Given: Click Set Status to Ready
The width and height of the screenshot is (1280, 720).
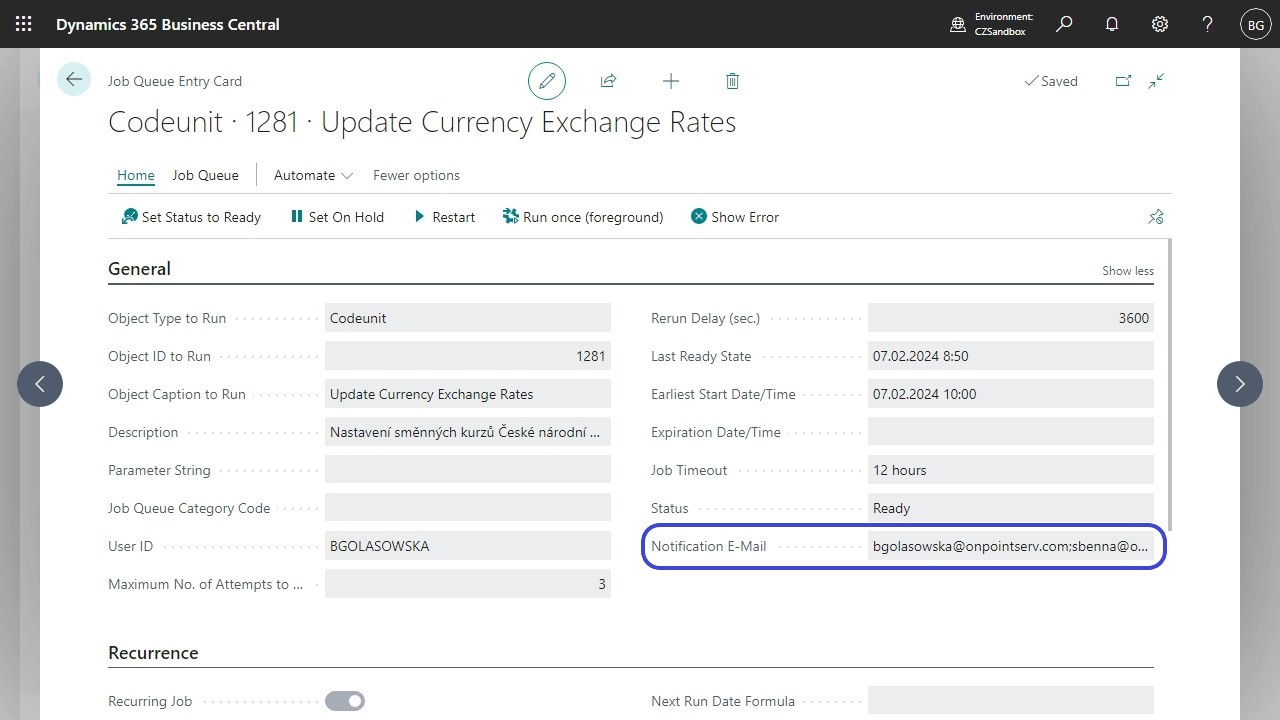Looking at the screenshot, I should pos(191,217).
